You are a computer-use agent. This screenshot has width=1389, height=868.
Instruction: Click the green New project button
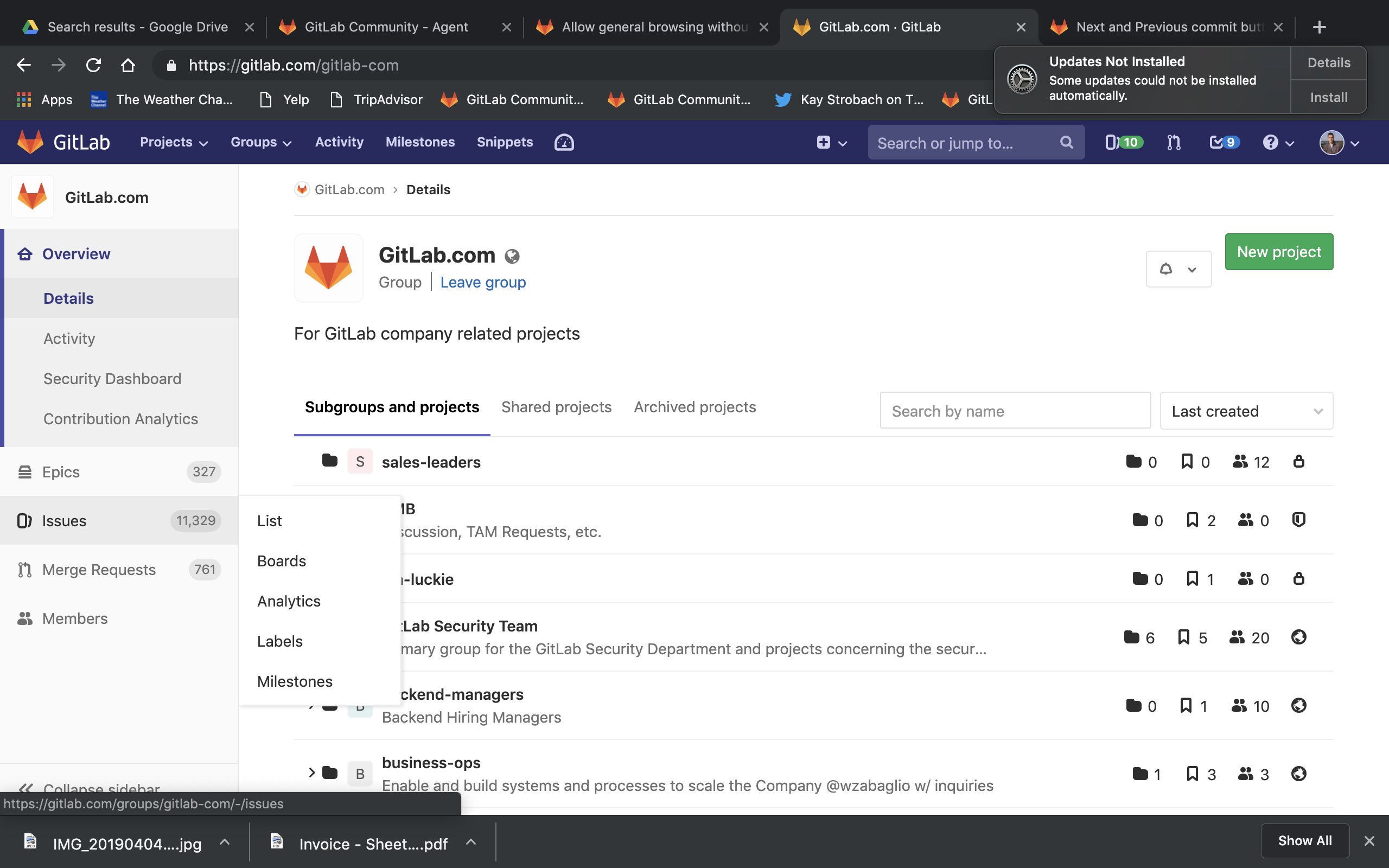tap(1278, 251)
